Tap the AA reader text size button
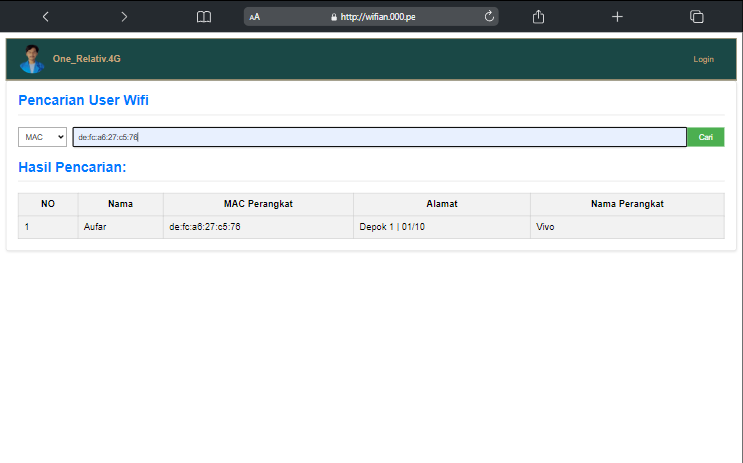Viewport: 743px width, 463px height. [x=255, y=17]
